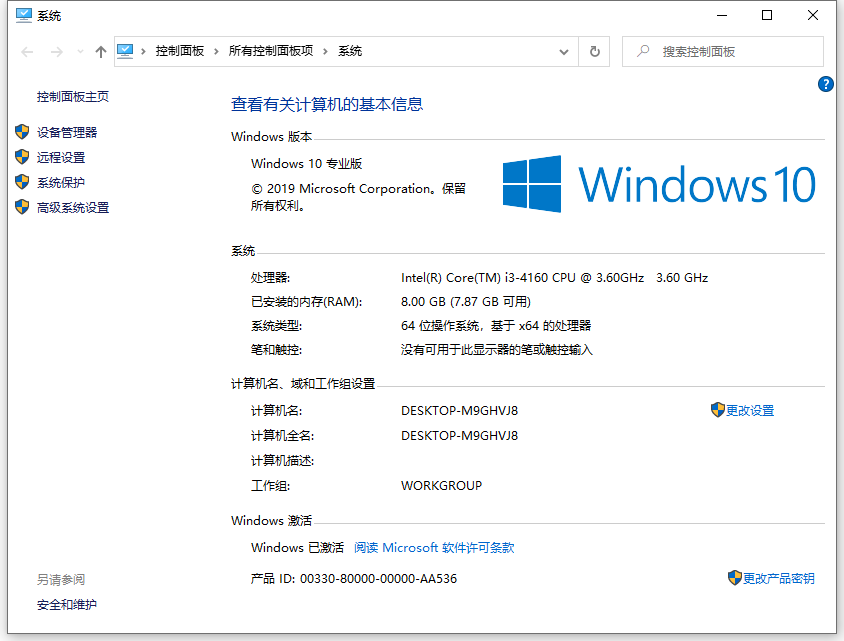Click the 查看有关计算机的基本信息 heading
This screenshot has width=844, height=641.
pos(327,104)
